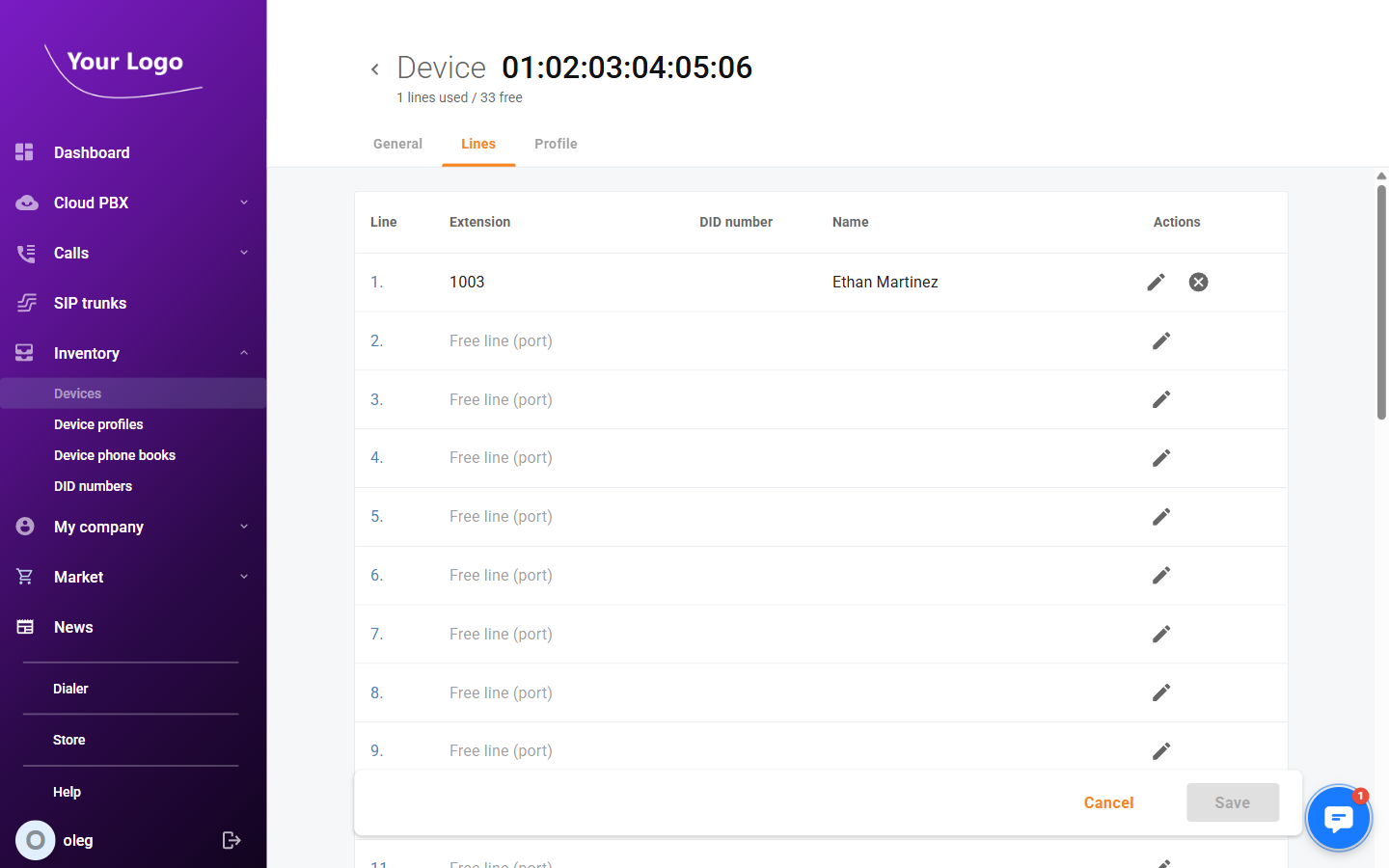Select the Inventory sidebar icon

(23, 353)
